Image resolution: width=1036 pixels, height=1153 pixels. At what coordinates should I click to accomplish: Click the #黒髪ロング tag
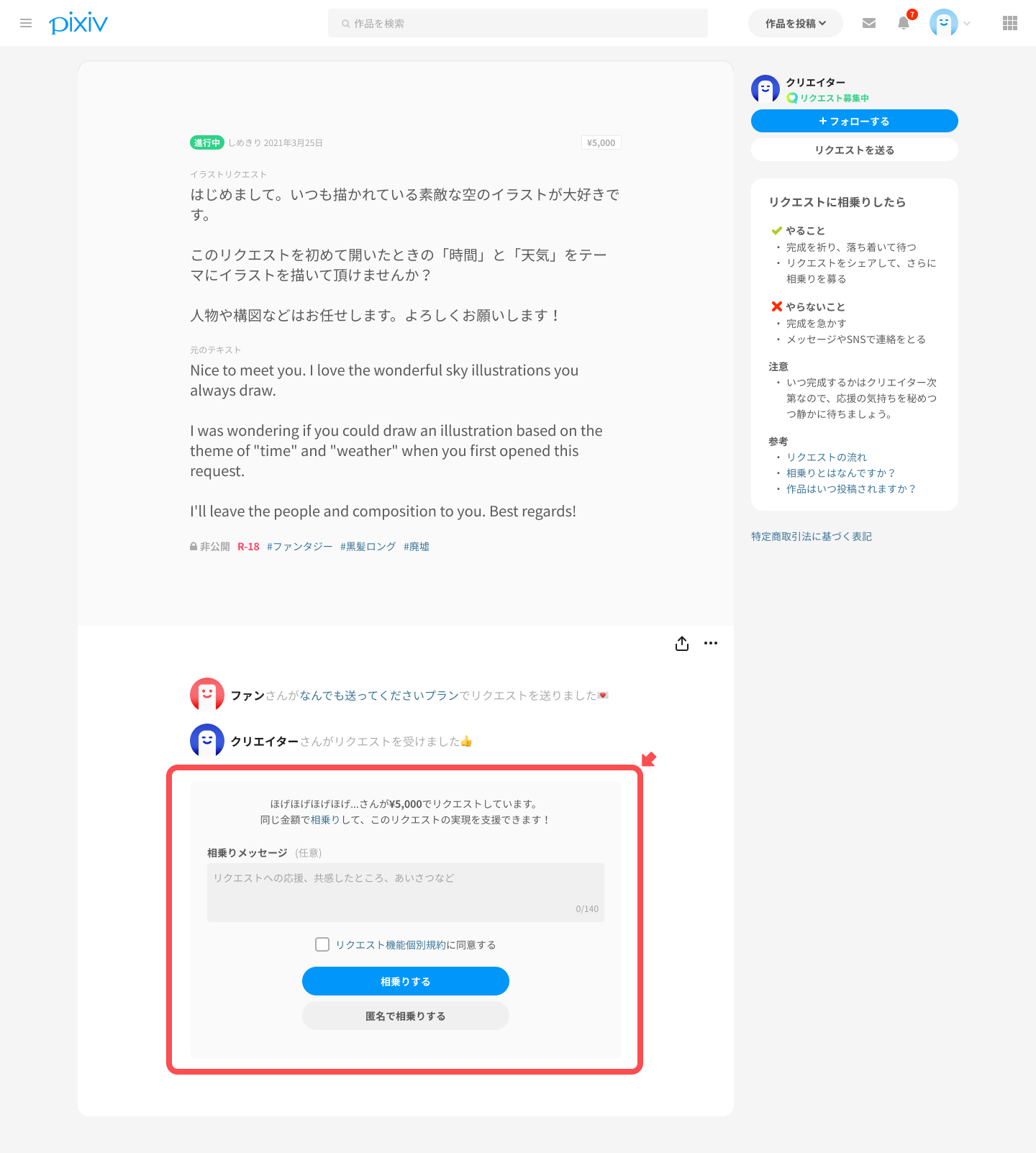[x=368, y=547]
